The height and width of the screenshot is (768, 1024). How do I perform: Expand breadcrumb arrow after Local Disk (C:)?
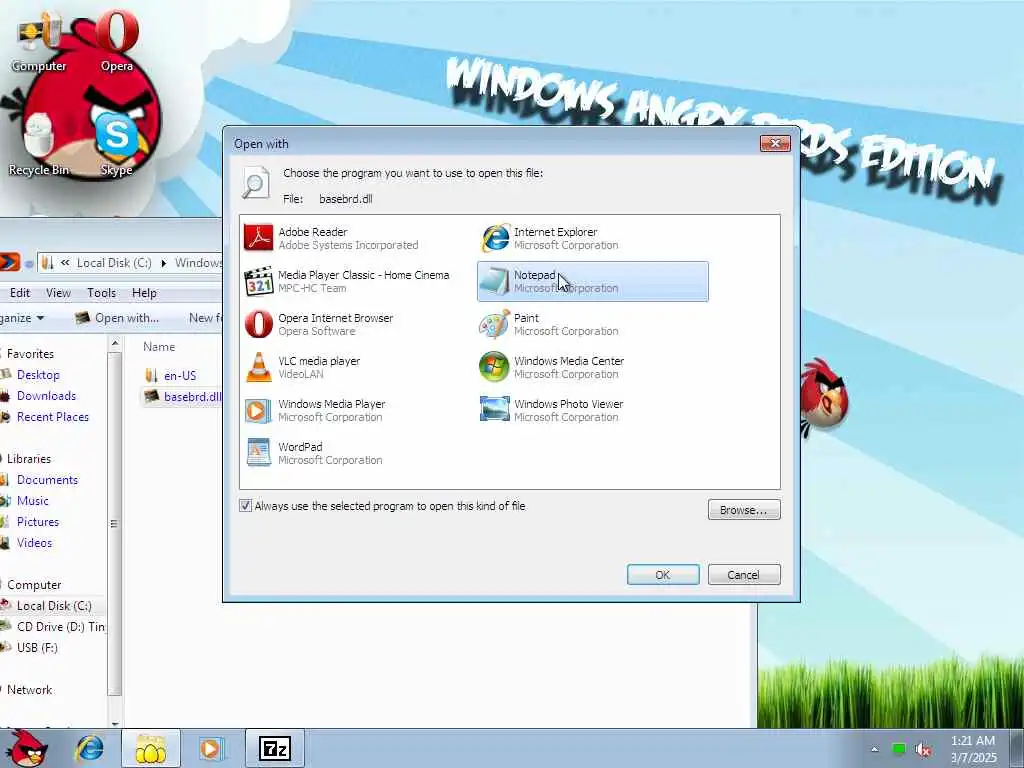click(164, 263)
